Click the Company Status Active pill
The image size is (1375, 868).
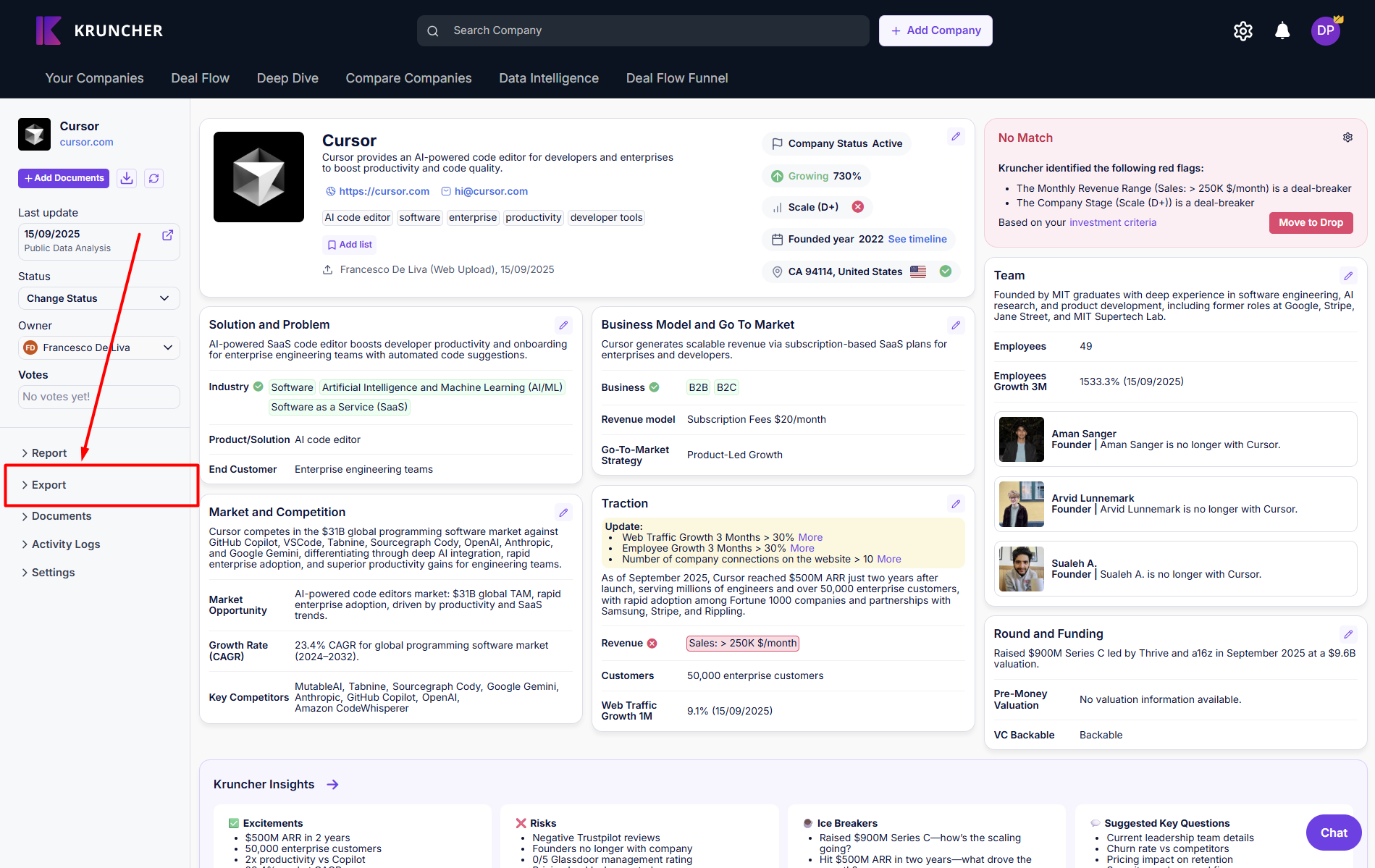pos(836,144)
